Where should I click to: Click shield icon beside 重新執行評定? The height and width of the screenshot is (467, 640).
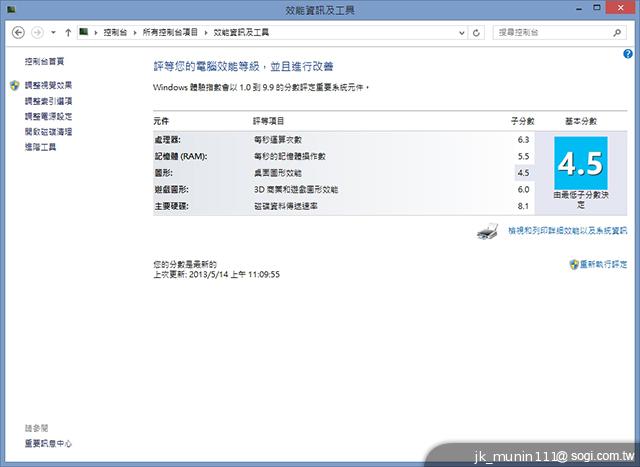tap(574, 265)
